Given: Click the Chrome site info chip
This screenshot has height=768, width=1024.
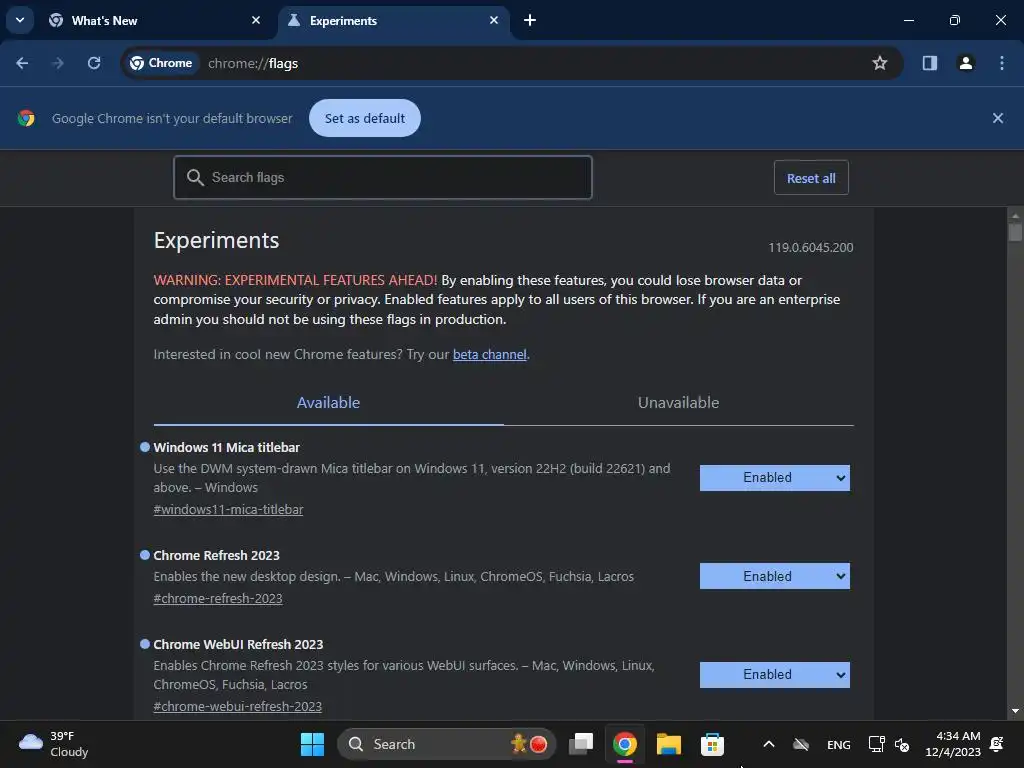Looking at the screenshot, I should pos(161,63).
